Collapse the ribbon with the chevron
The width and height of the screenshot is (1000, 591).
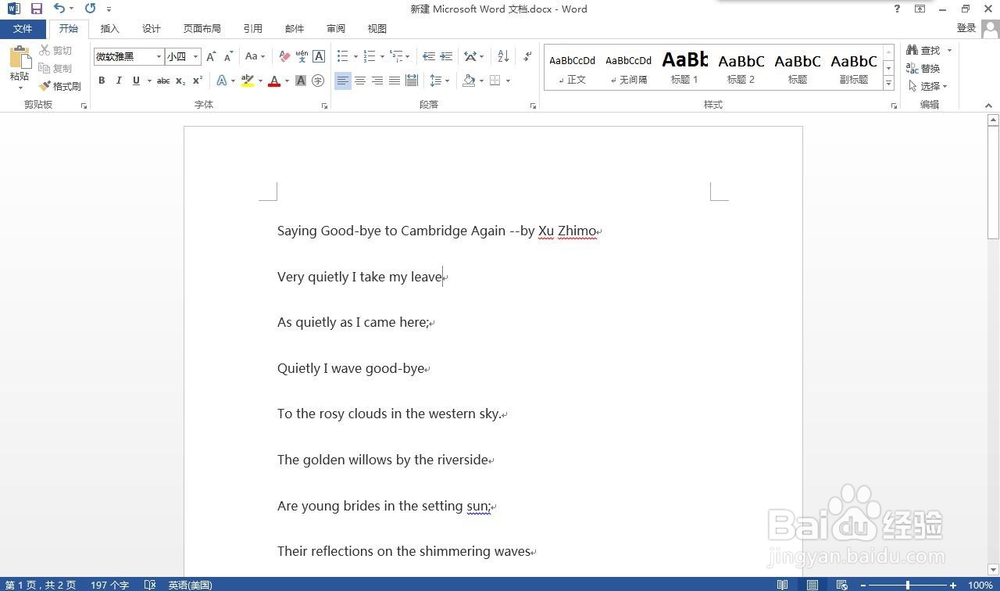pyautogui.click(x=989, y=106)
